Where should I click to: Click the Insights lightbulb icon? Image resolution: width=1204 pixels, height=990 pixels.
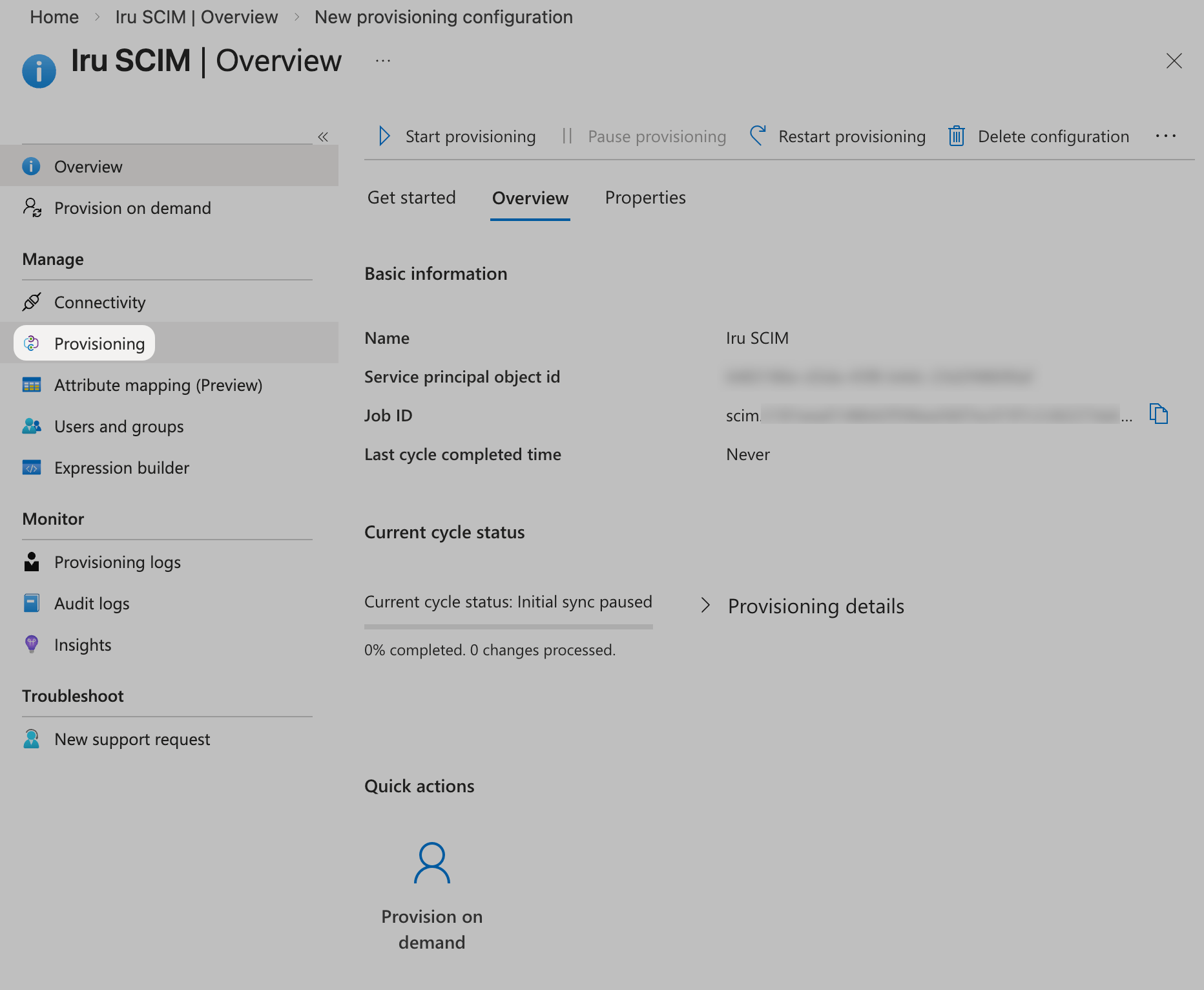click(31, 644)
